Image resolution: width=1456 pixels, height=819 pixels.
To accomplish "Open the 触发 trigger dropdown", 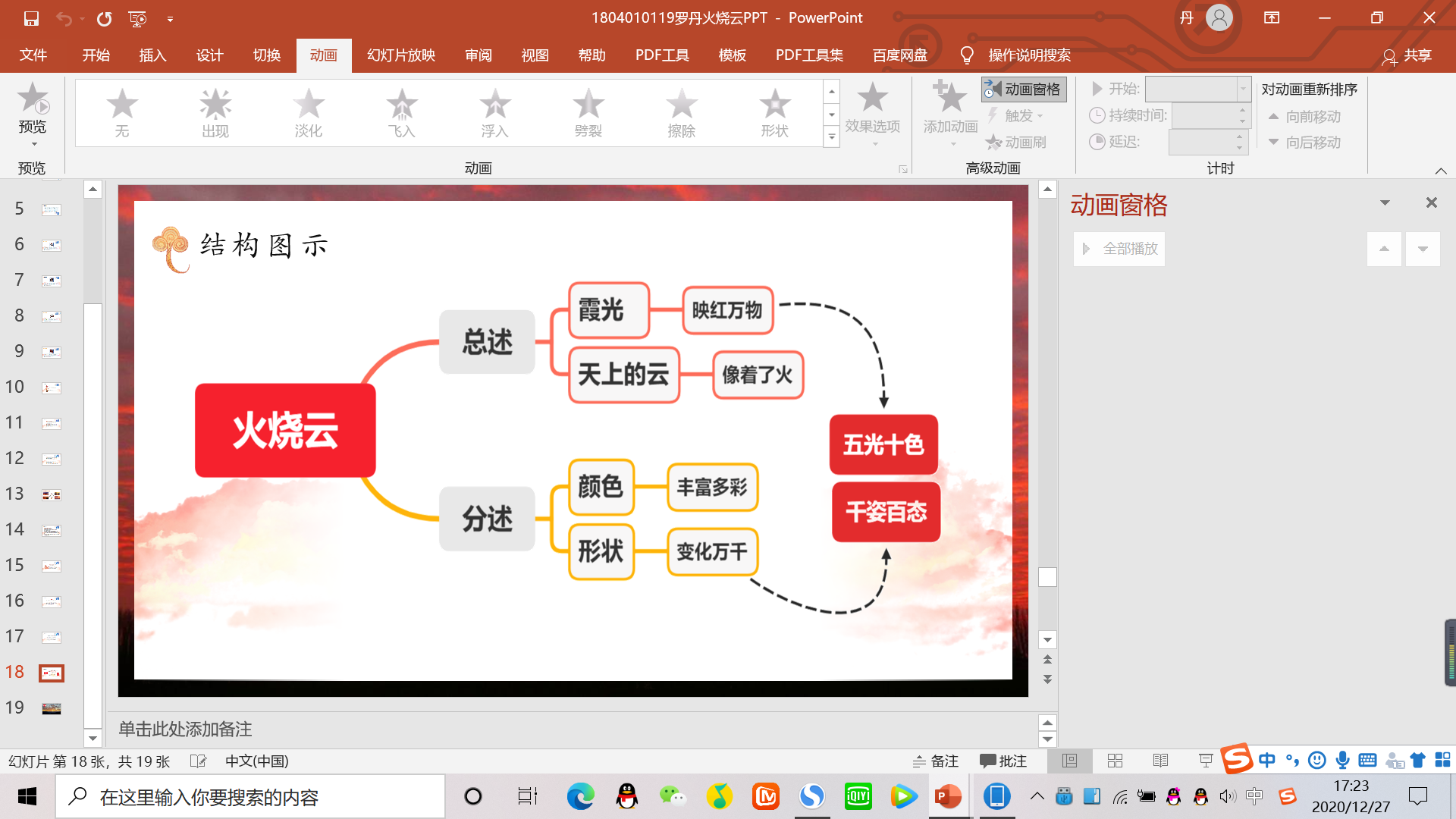I will point(1016,116).
